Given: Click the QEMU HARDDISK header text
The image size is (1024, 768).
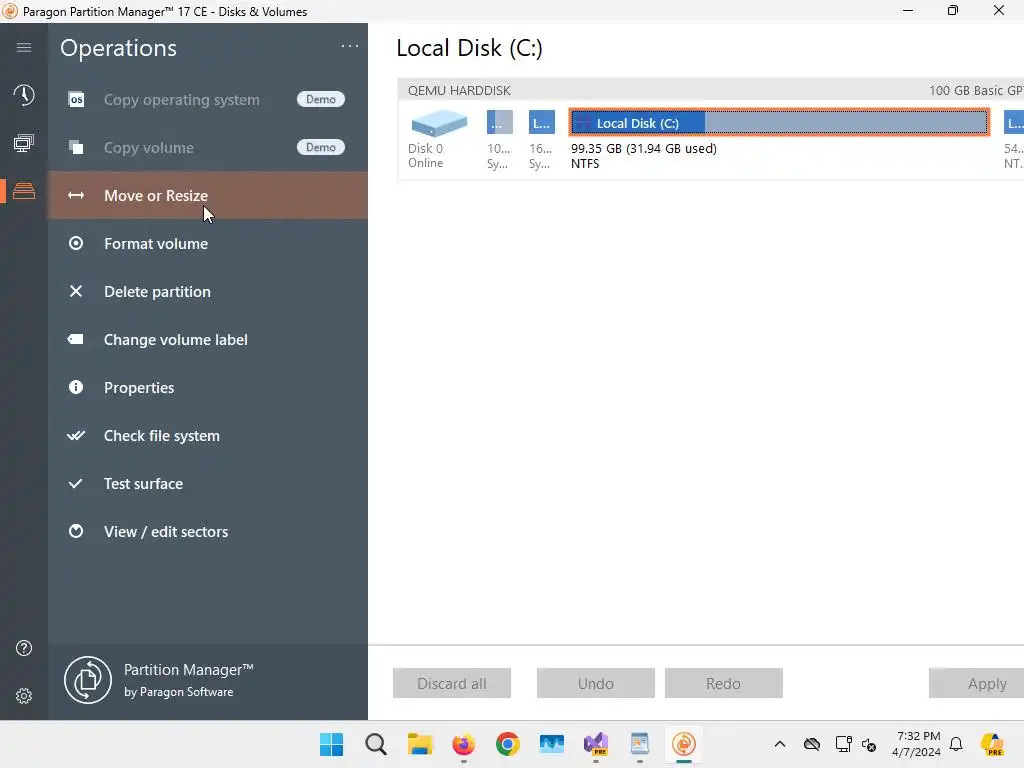Looking at the screenshot, I should 459,90.
